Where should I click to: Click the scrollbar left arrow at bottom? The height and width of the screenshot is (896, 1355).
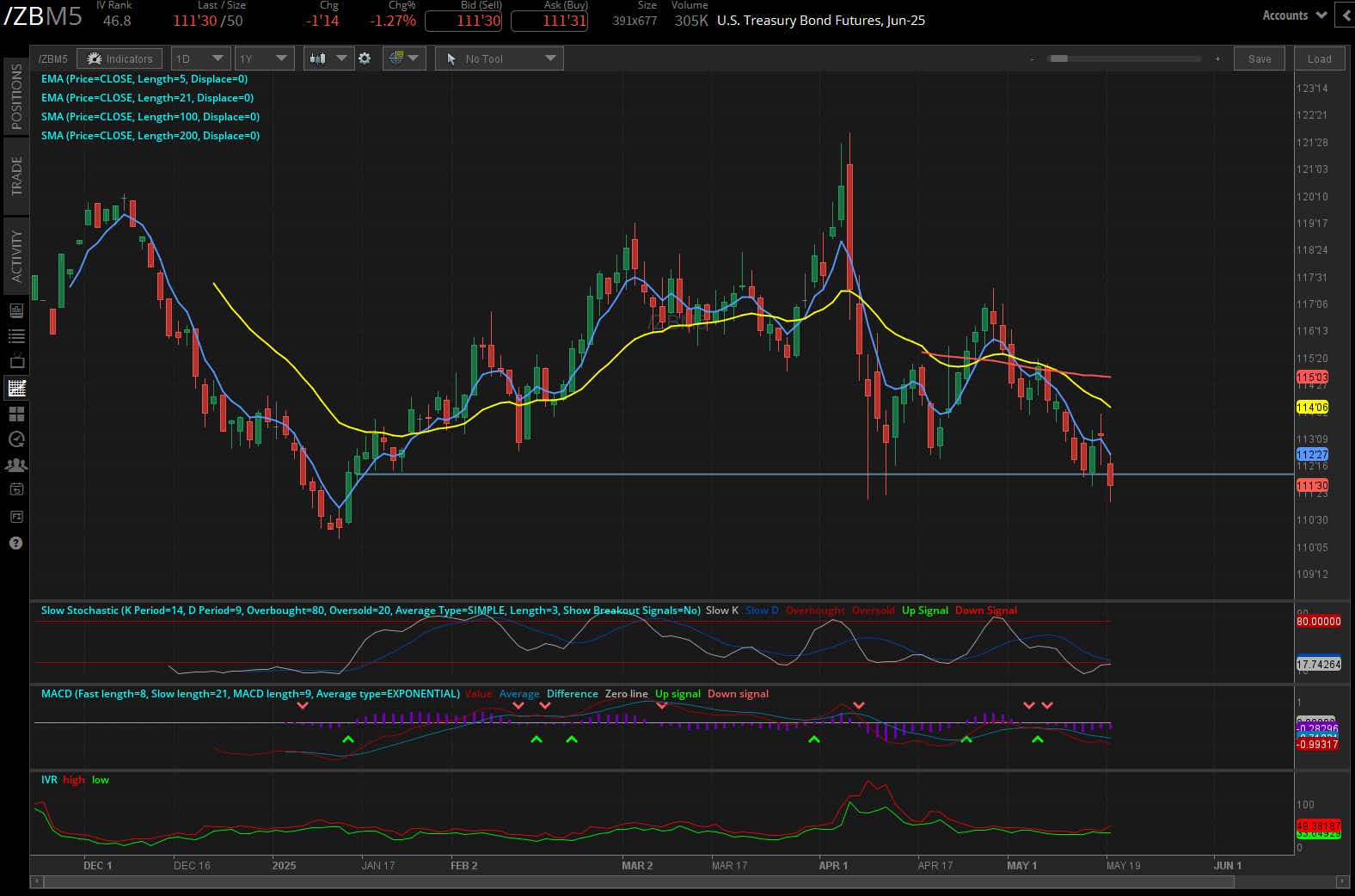[x=36, y=881]
